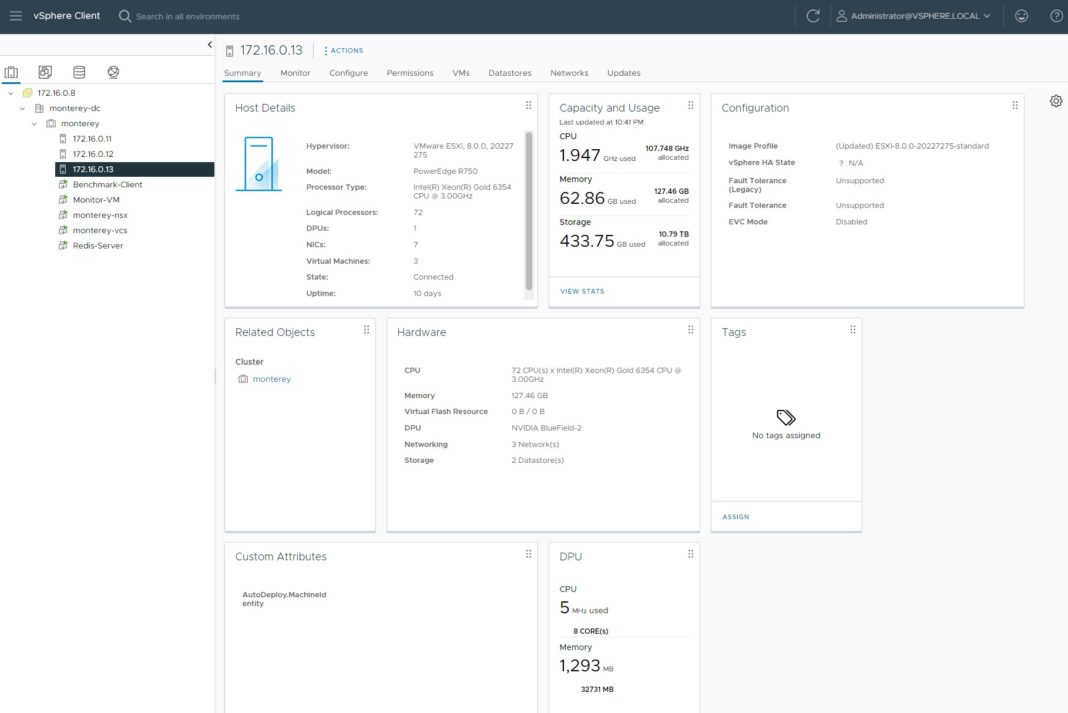Open the Datastores tab

point(510,72)
